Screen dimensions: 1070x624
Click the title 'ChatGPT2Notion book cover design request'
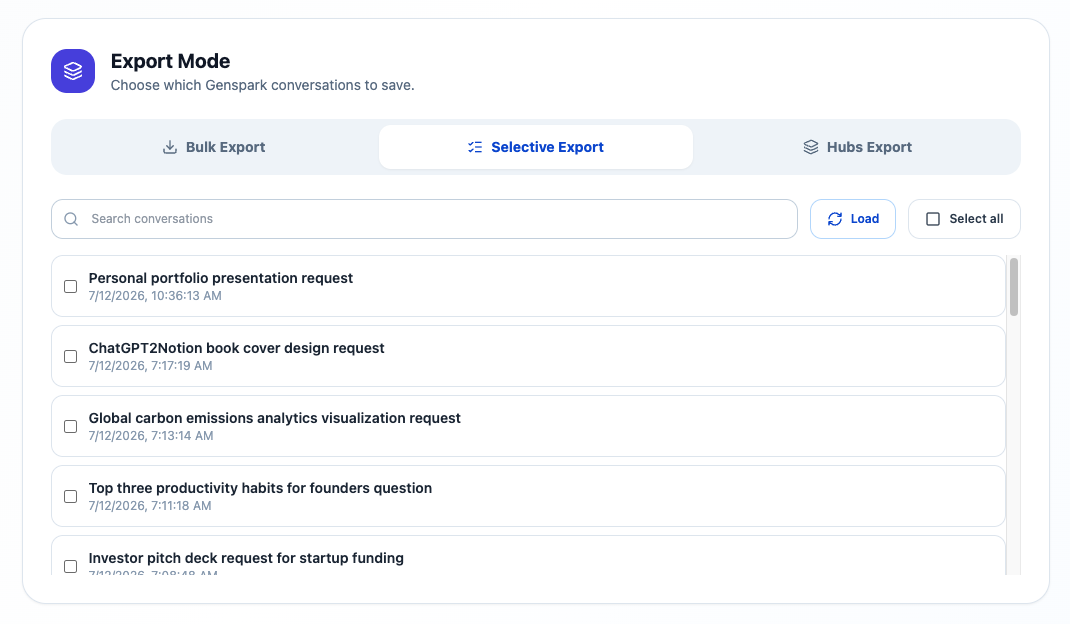[236, 348]
